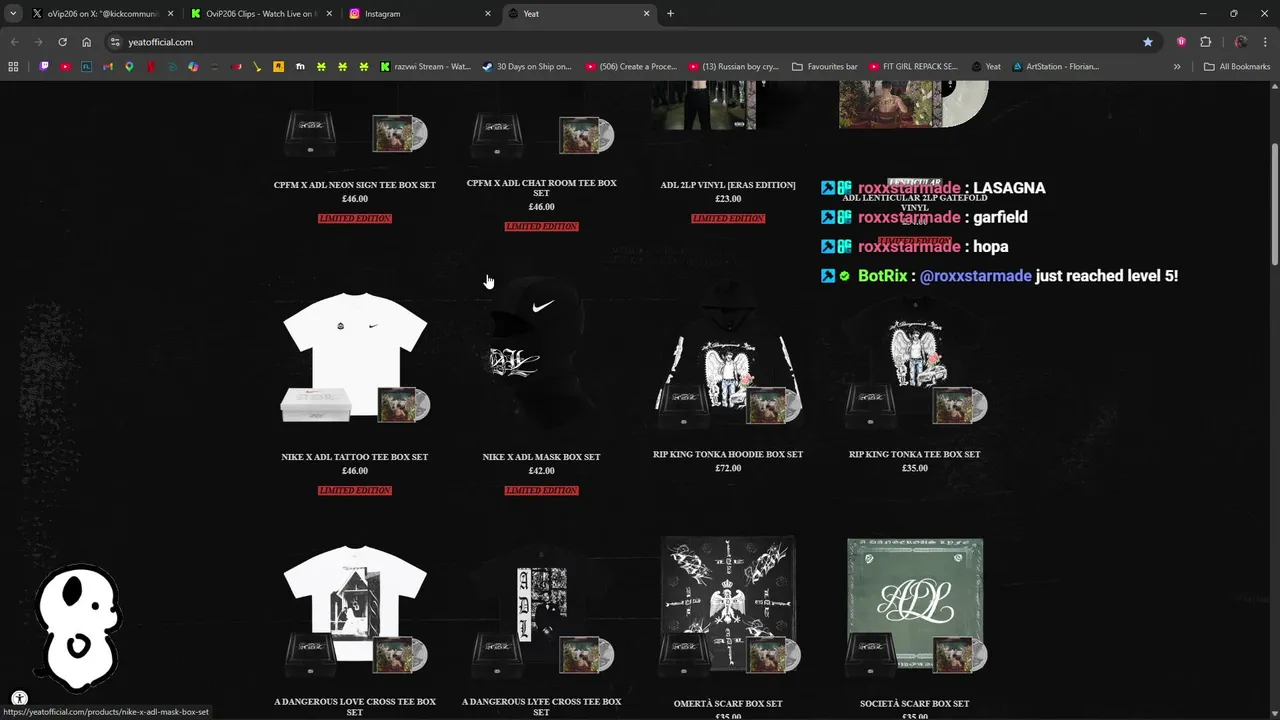Click Nike X ADL Tattoo Tee Box Set title
The image size is (1280, 720).
[355, 457]
